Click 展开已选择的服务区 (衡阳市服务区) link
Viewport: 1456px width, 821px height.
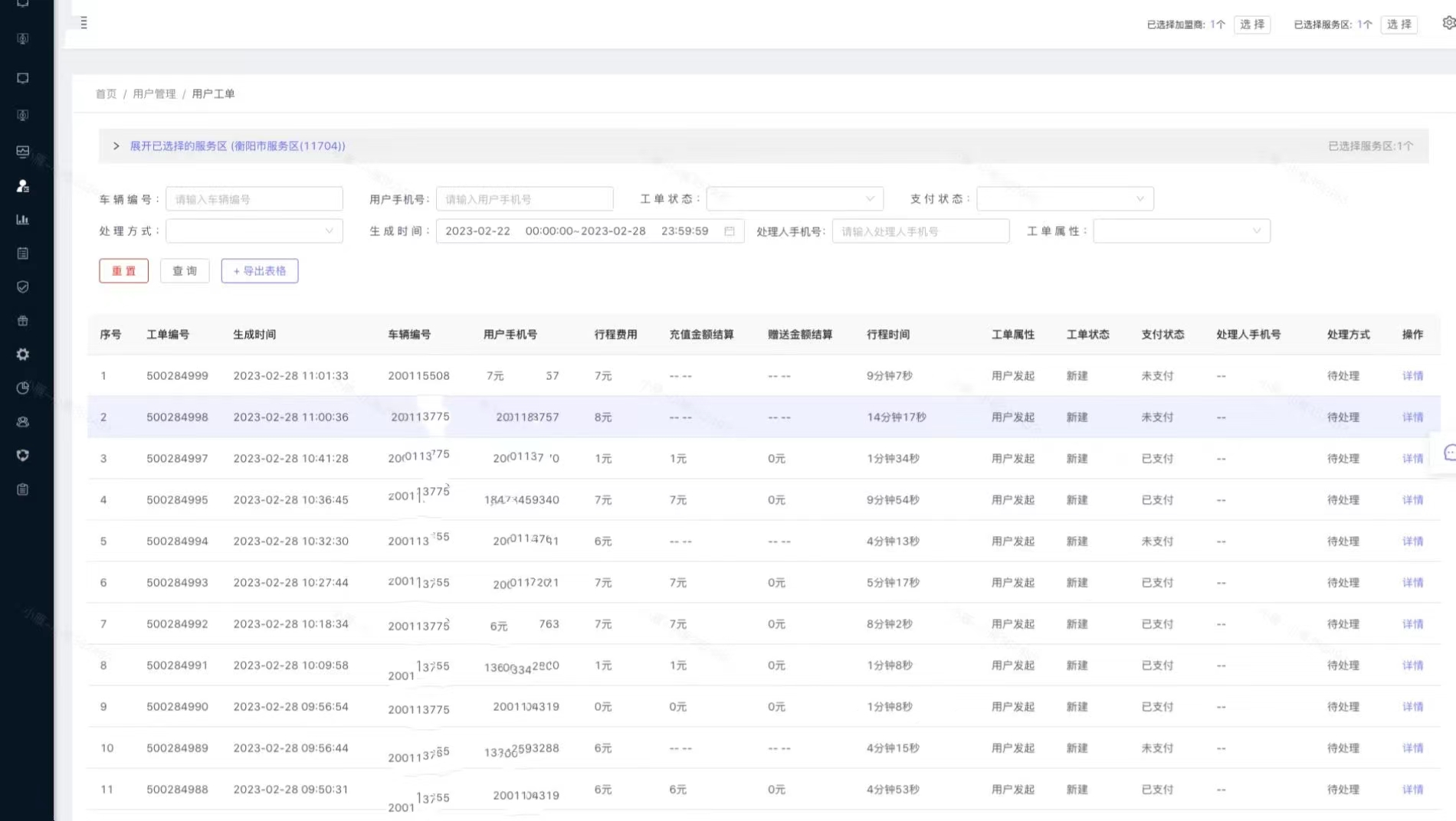[238, 146]
